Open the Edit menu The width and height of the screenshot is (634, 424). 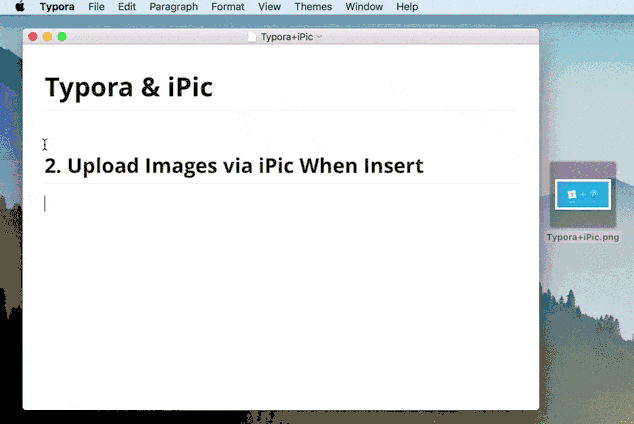pyautogui.click(x=127, y=7)
